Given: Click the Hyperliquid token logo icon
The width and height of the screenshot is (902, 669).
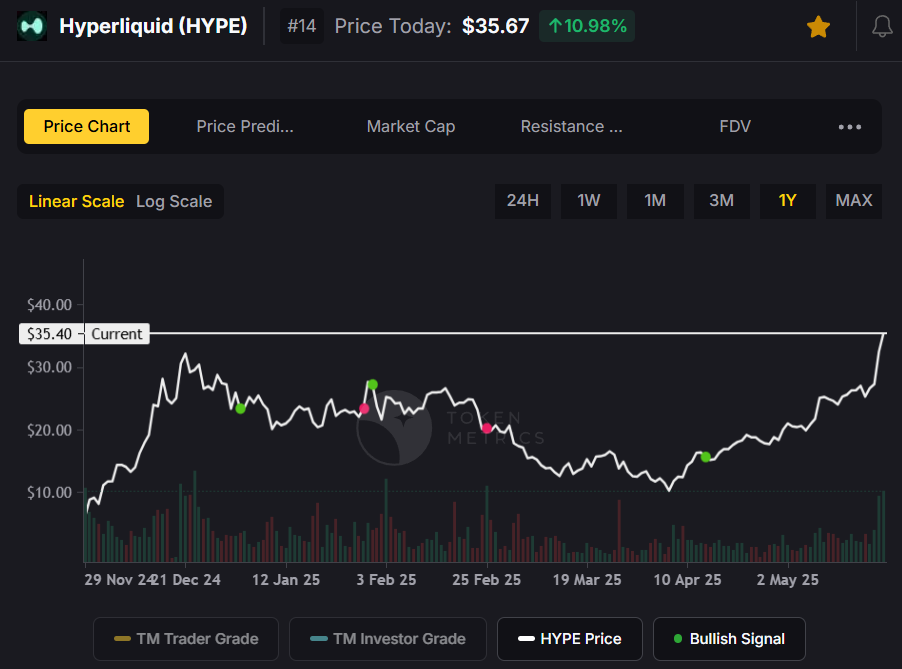Looking at the screenshot, I should [32, 26].
